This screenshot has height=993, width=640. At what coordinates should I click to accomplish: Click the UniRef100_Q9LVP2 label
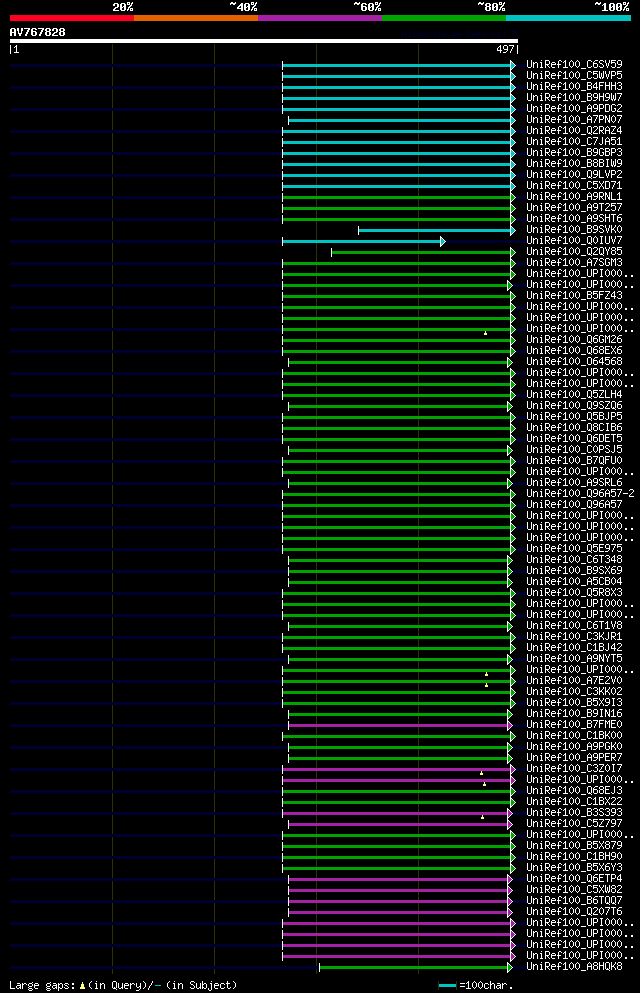pos(574,175)
